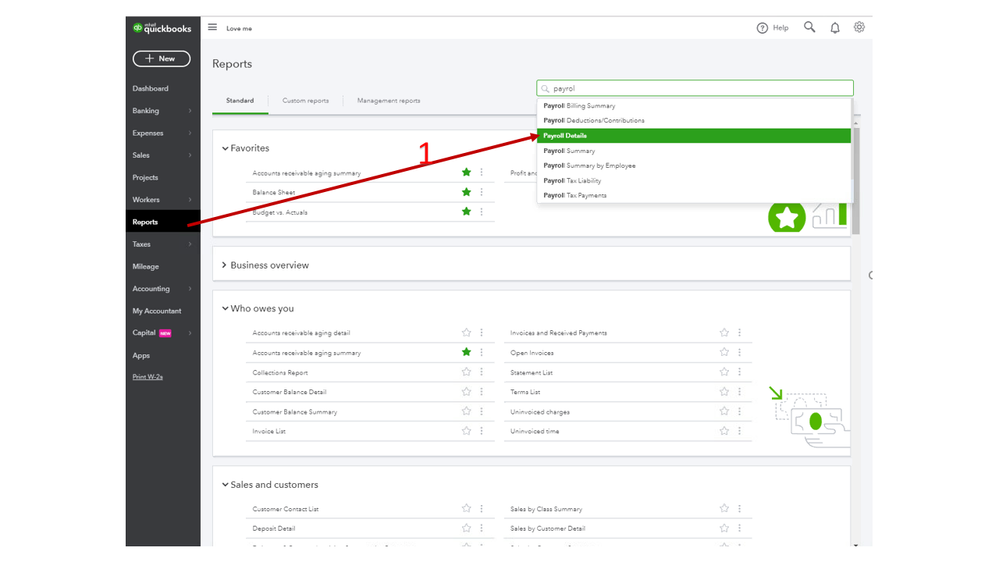
Task: Open more options for Invoice List
Action: pyautogui.click(x=482, y=431)
